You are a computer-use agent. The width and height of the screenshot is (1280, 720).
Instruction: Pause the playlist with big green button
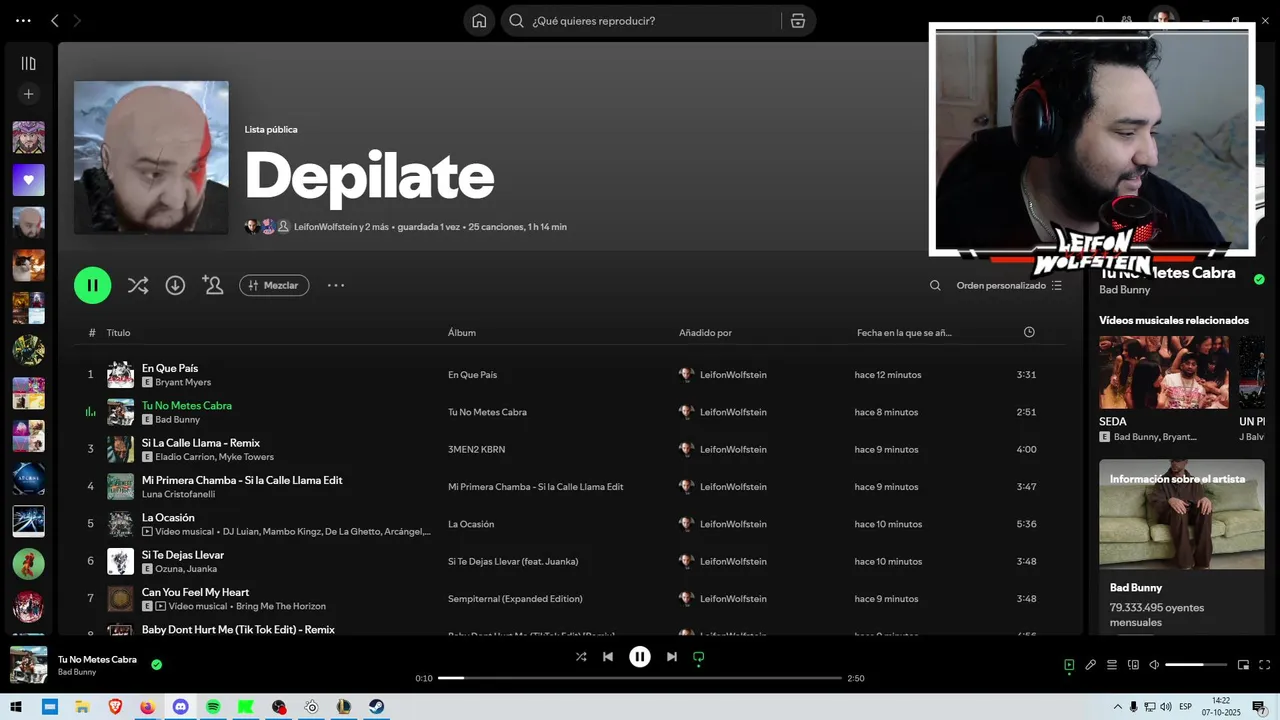pyautogui.click(x=93, y=285)
